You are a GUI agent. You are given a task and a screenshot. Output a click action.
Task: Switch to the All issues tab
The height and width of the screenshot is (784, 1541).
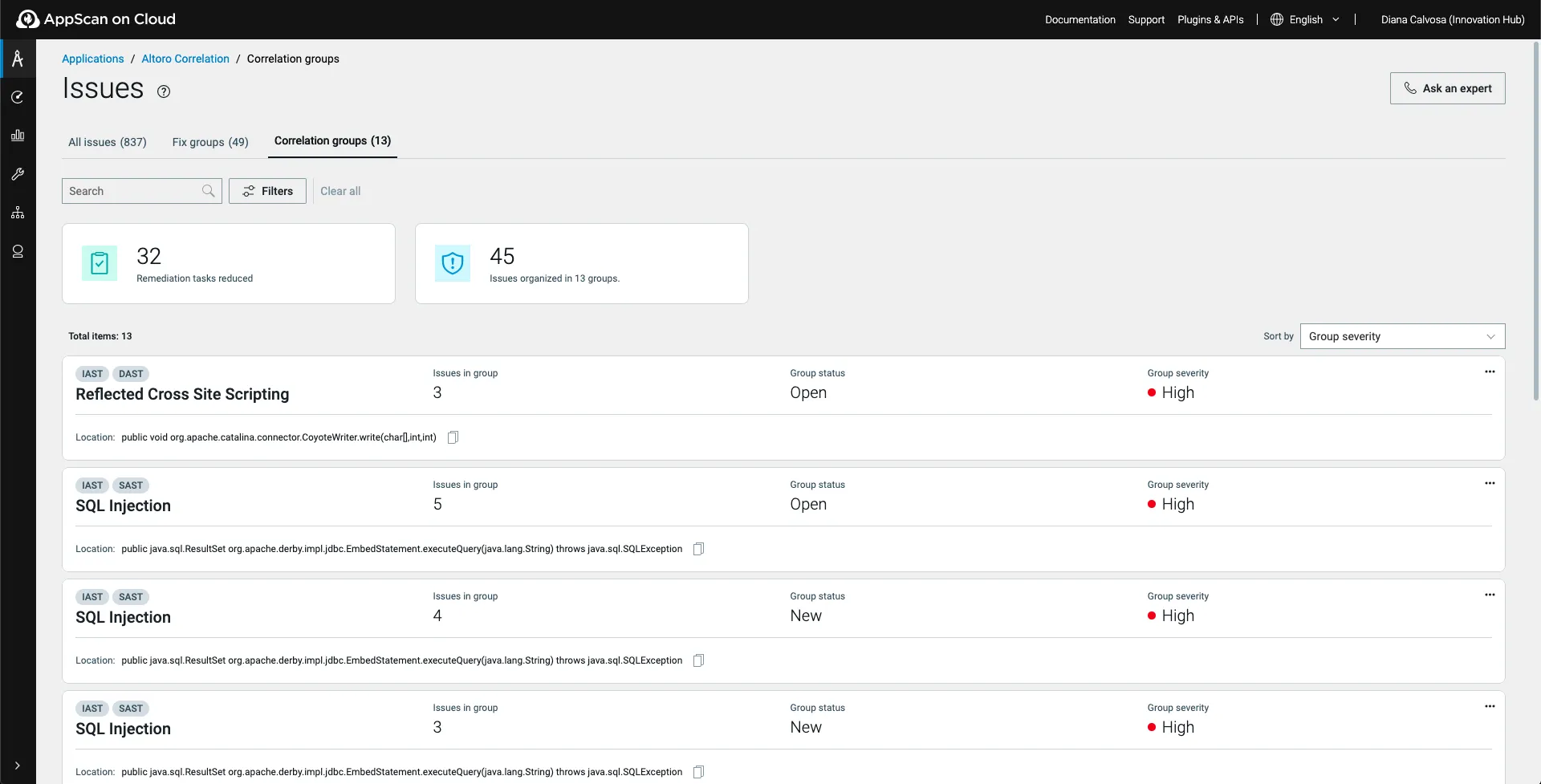[108, 142]
